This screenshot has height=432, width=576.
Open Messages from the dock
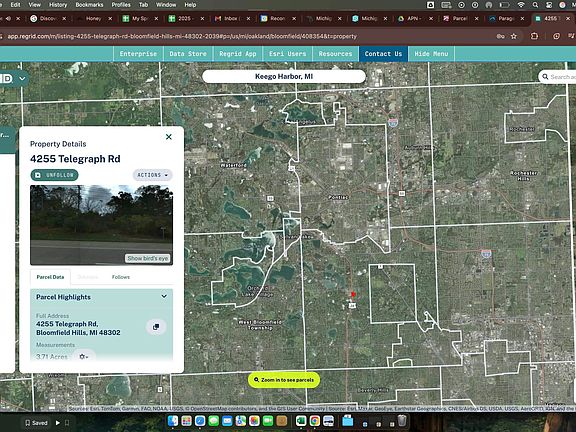coord(213,421)
